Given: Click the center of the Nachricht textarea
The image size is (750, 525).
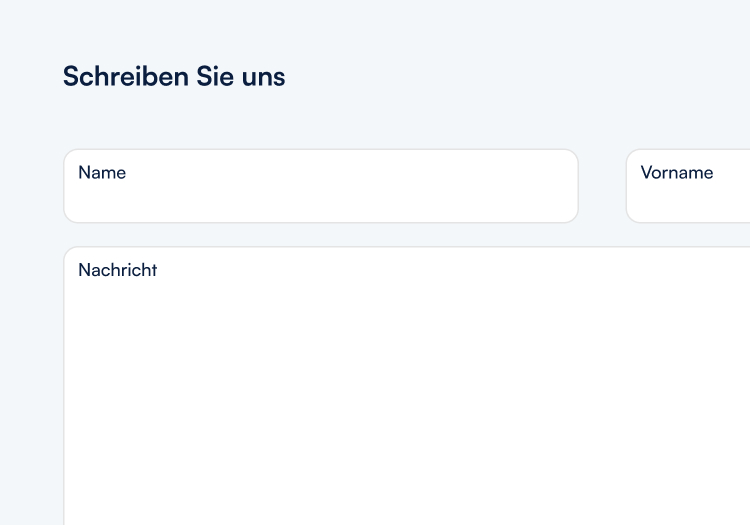Looking at the screenshot, I should point(407,386).
